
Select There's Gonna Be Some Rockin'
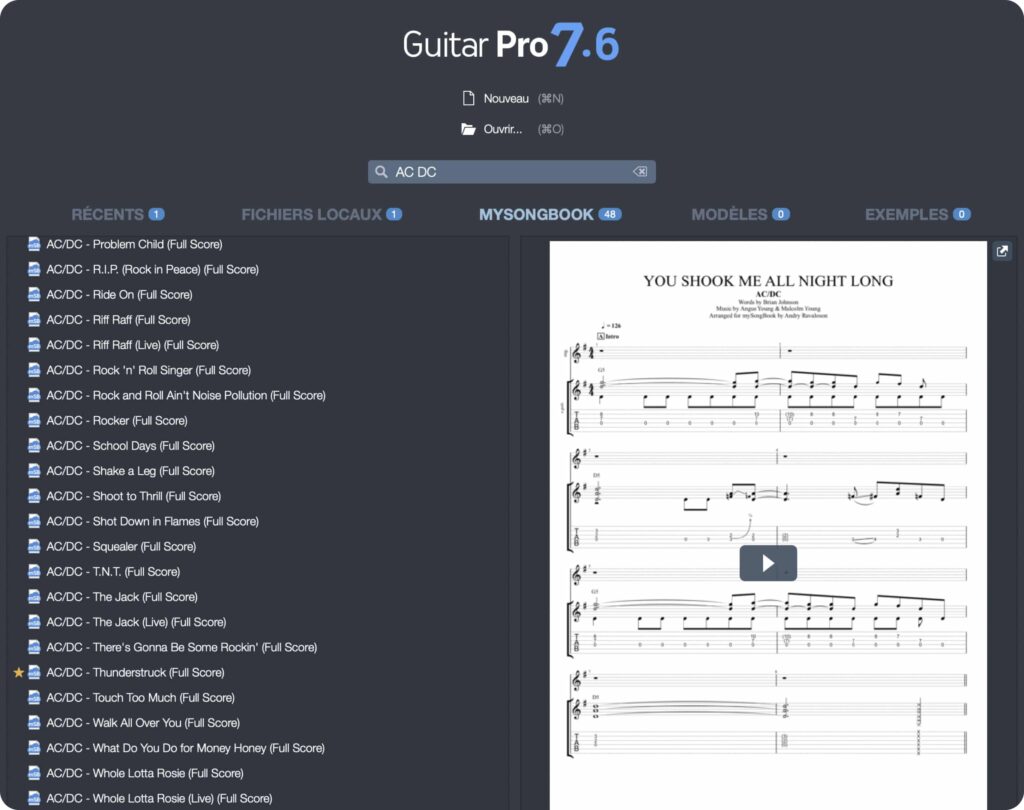(182, 647)
